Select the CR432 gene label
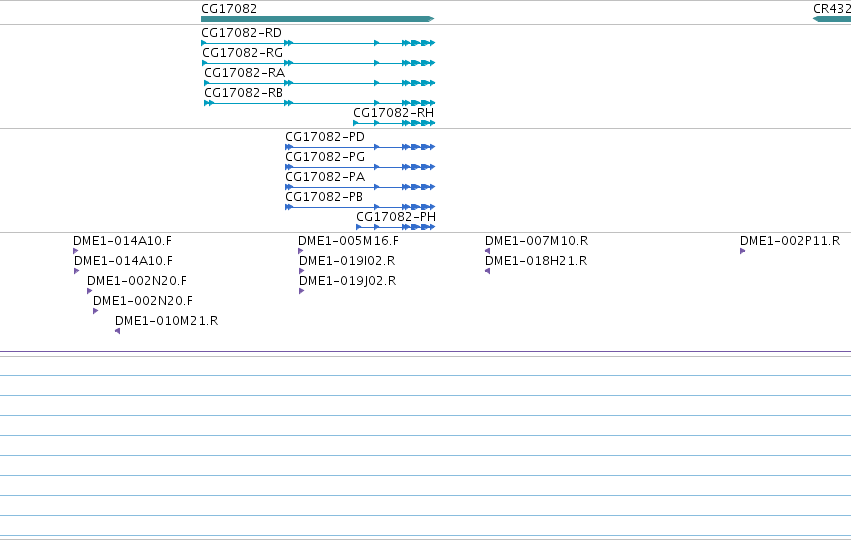This screenshot has height=540, width=851. click(x=831, y=9)
